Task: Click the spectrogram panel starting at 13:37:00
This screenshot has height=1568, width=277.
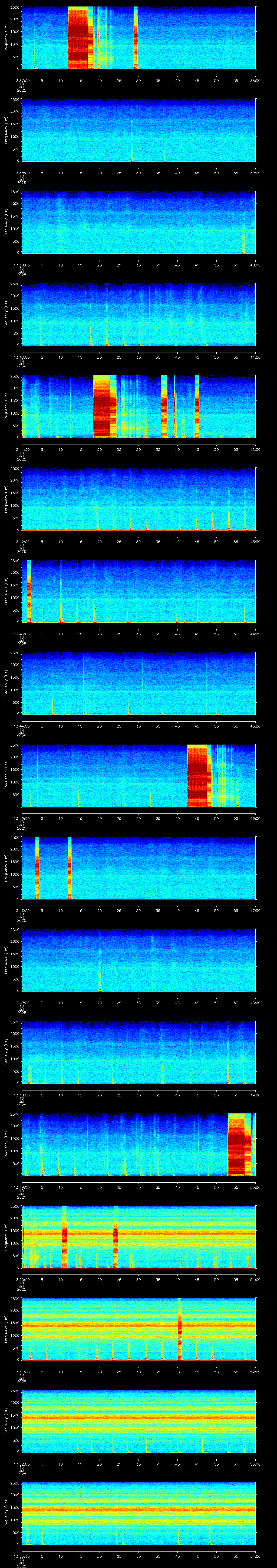Action: [139, 38]
